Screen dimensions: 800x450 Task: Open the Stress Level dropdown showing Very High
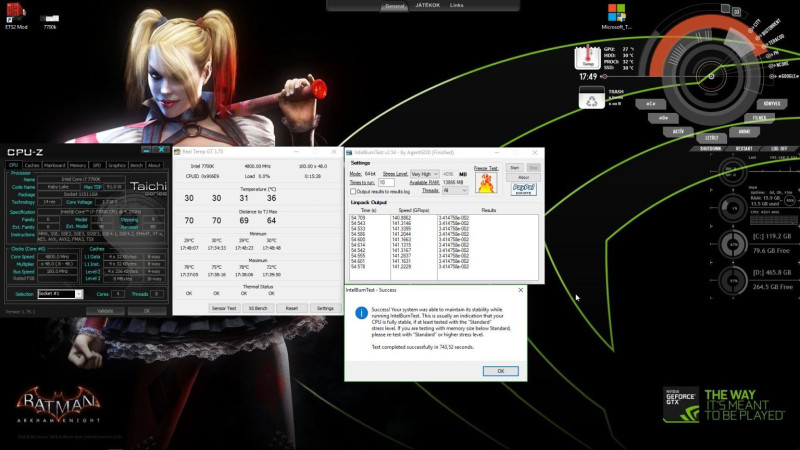[x=424, y=174]
